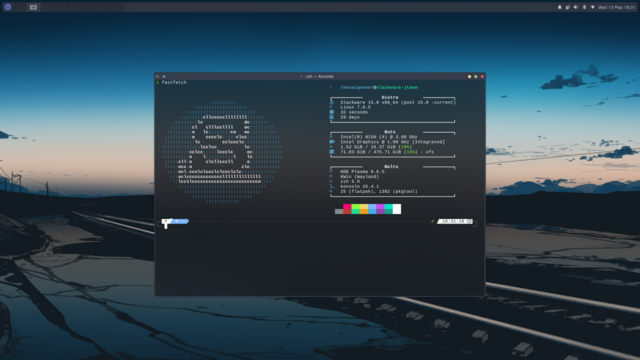Click the 'zsh 5.9' shell line

(350, 182)
